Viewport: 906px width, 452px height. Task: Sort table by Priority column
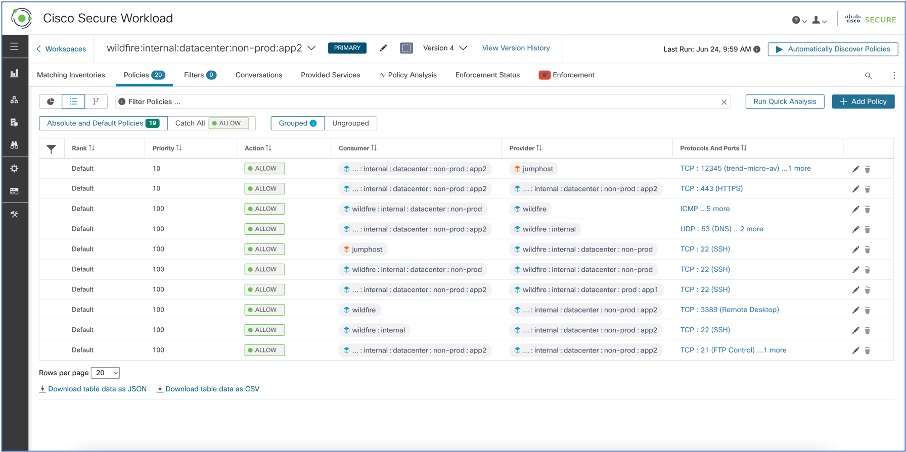(x=168, y=149)
